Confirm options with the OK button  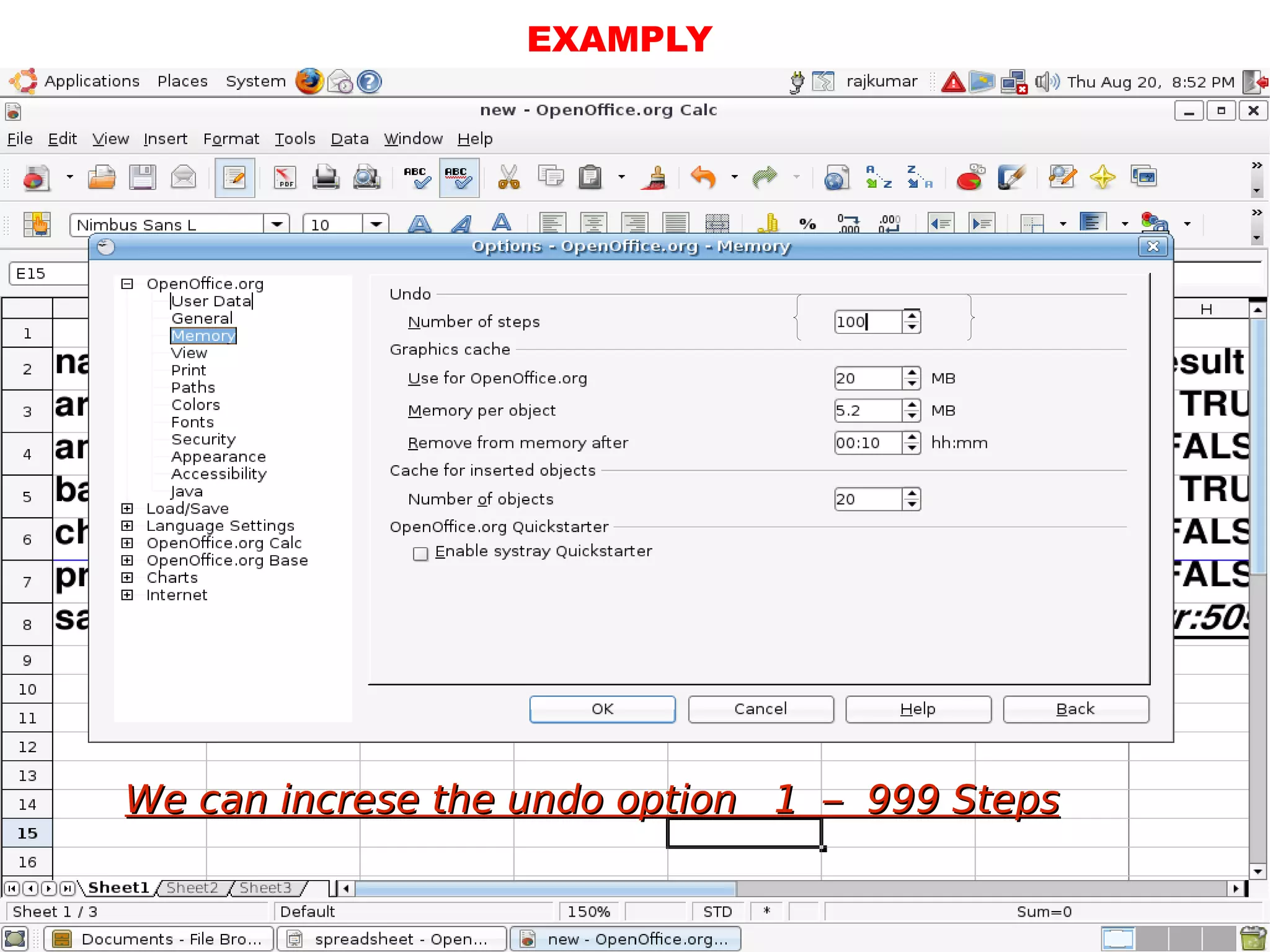point(602,709)
